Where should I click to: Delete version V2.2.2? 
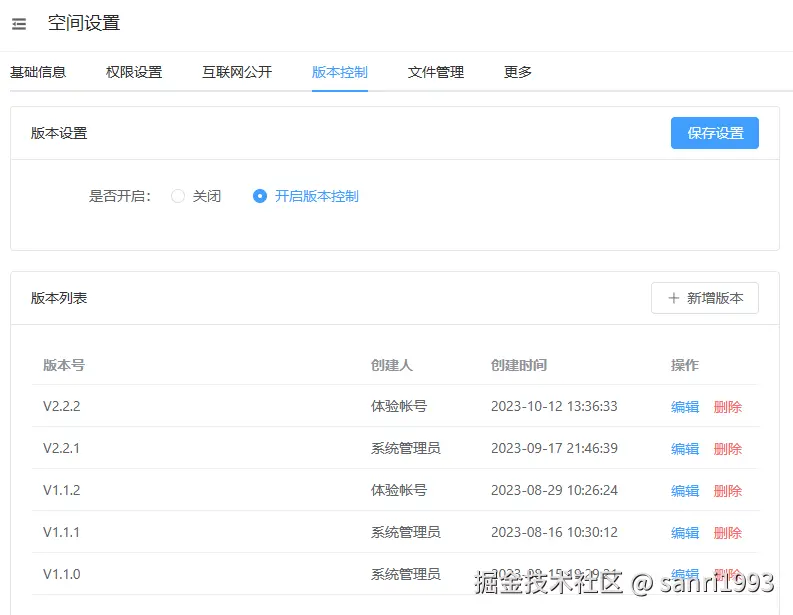coord(728,407)
